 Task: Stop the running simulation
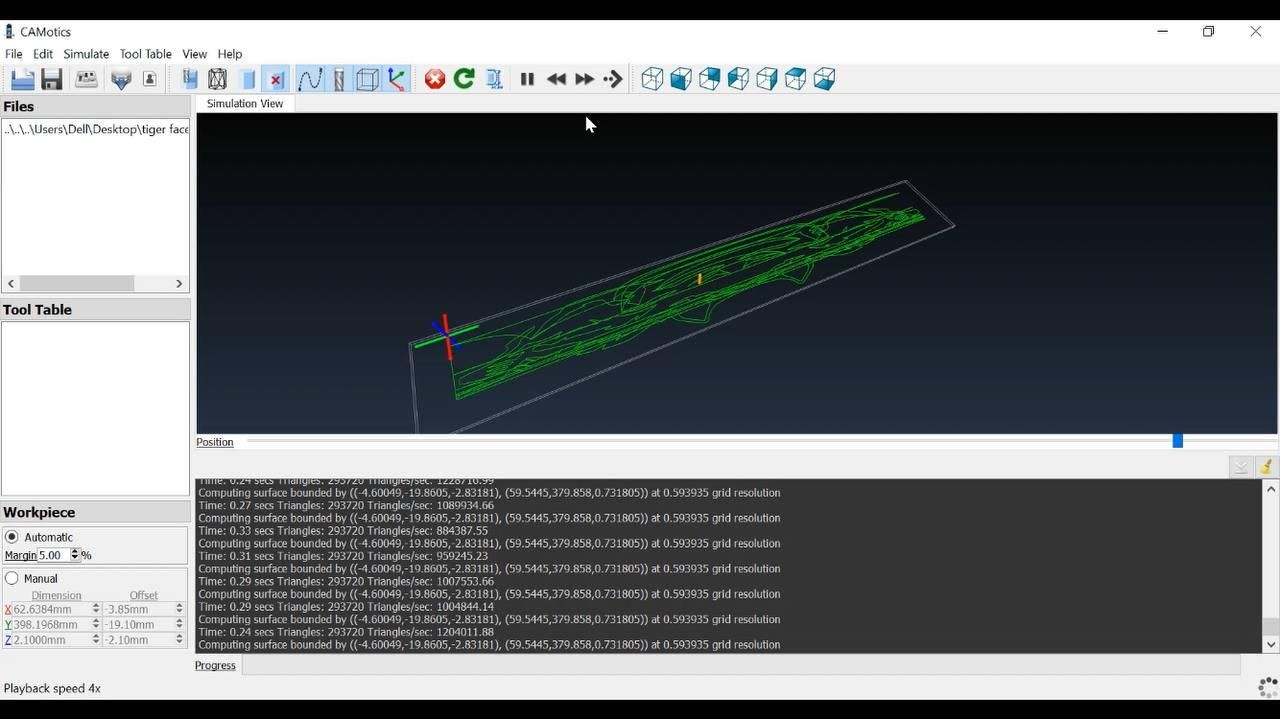coord(434,79)
